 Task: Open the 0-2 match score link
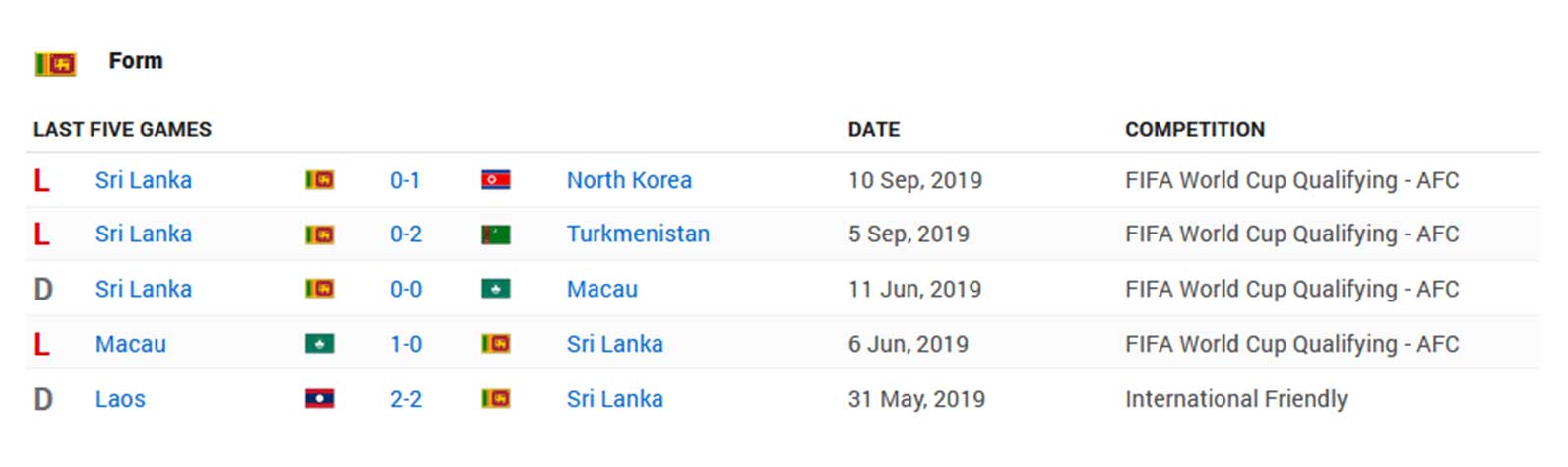[406, 234]
